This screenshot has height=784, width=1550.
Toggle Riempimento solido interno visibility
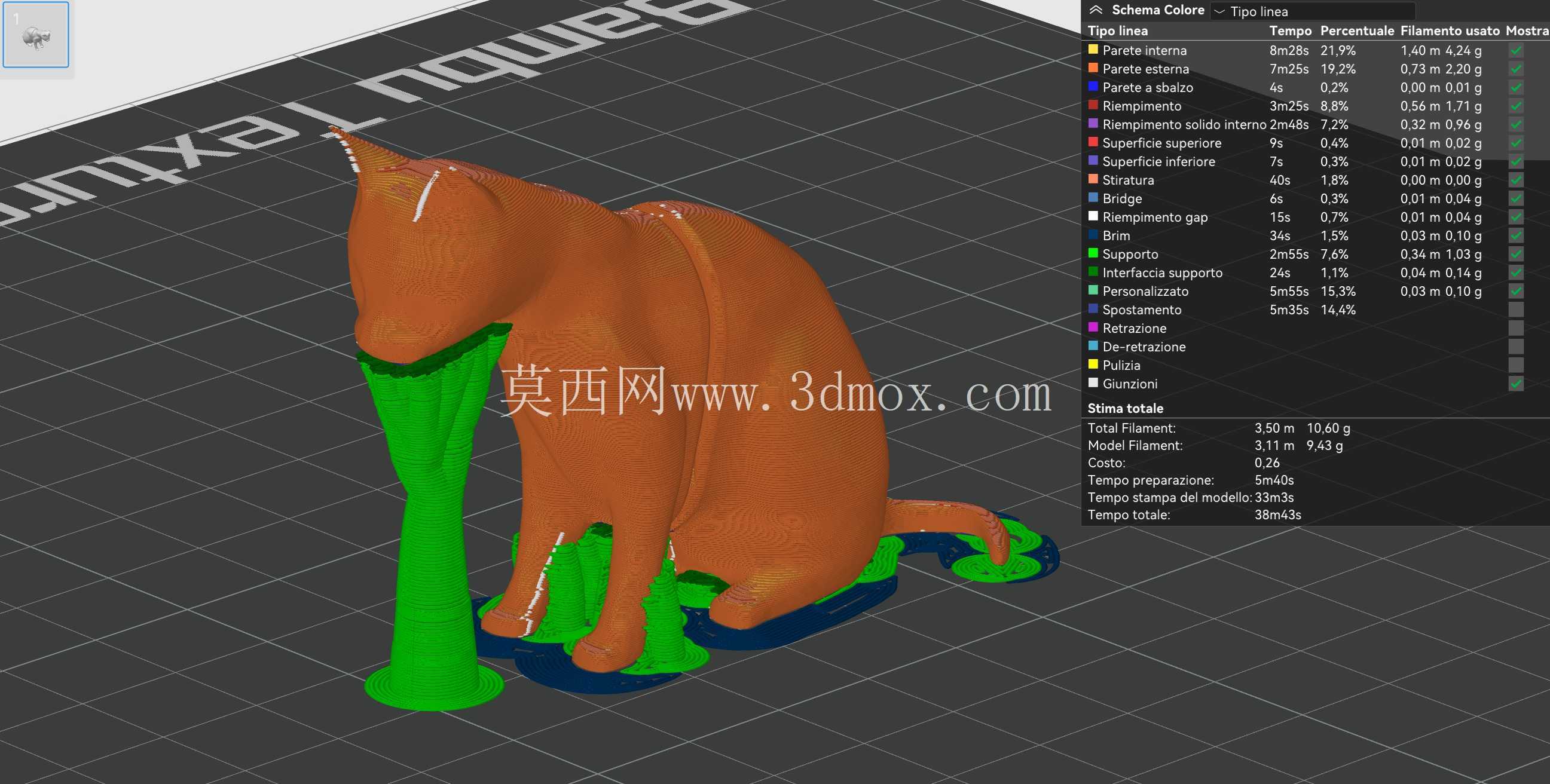[1516, 125]
